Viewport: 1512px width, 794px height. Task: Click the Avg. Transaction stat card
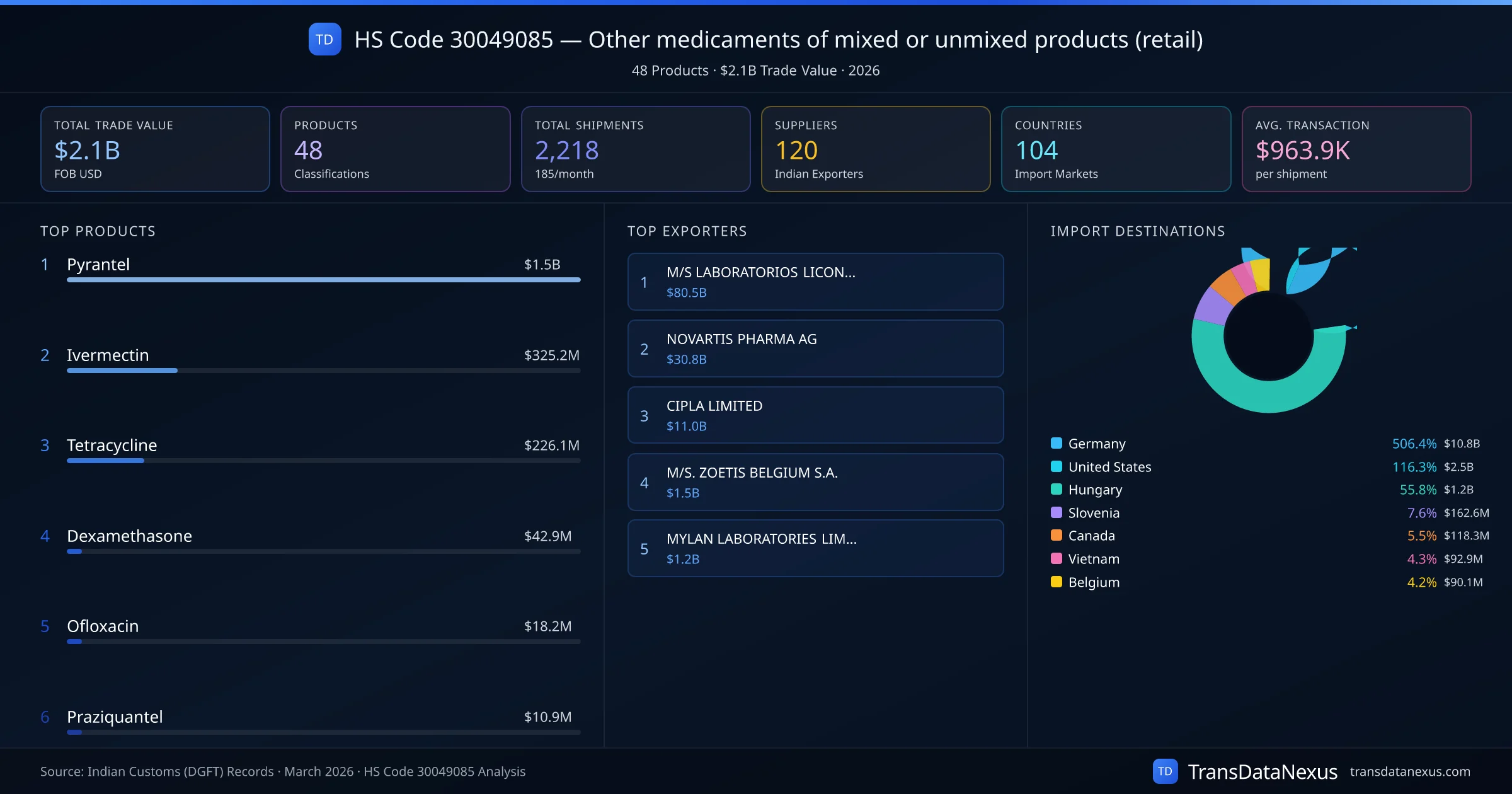[1356, 149]
